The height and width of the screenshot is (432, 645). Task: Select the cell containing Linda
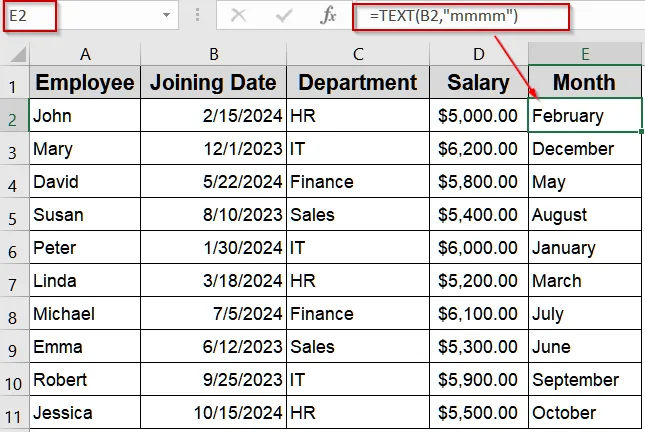point(85,281)
